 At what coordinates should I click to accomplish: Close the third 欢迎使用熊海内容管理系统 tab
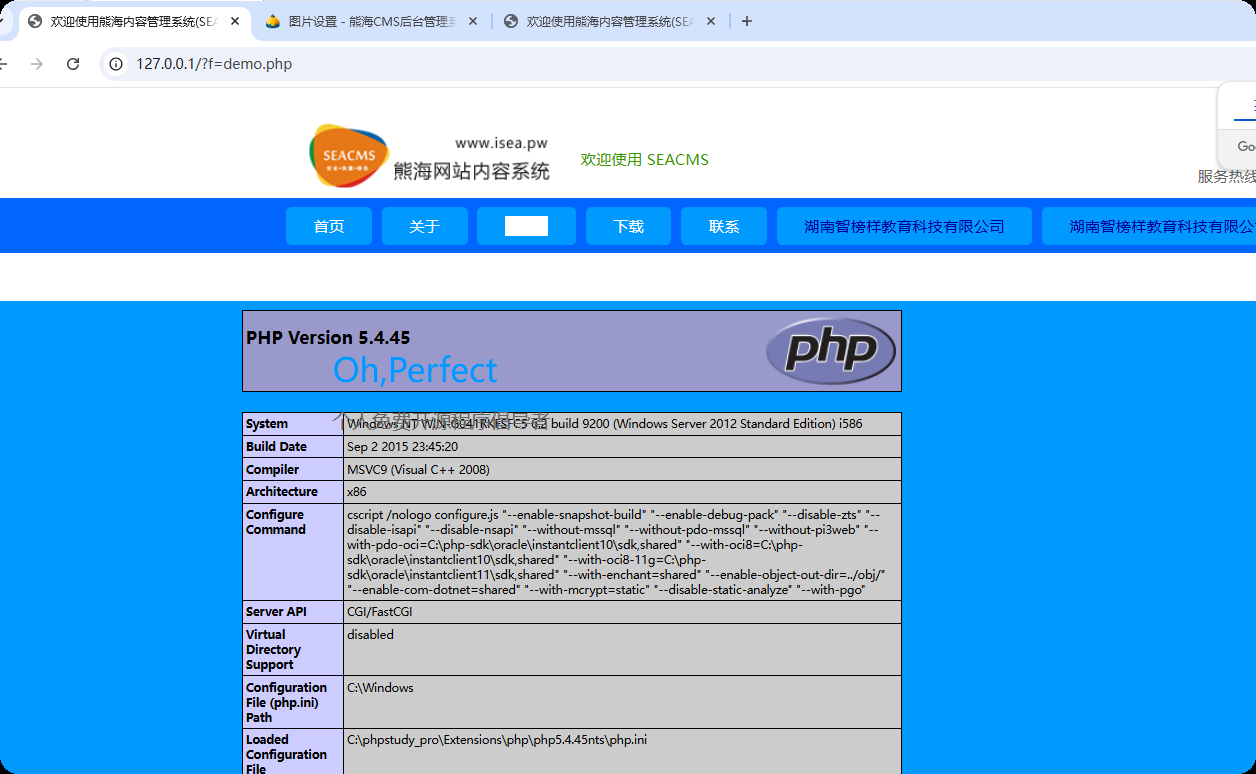click(711, 21)
